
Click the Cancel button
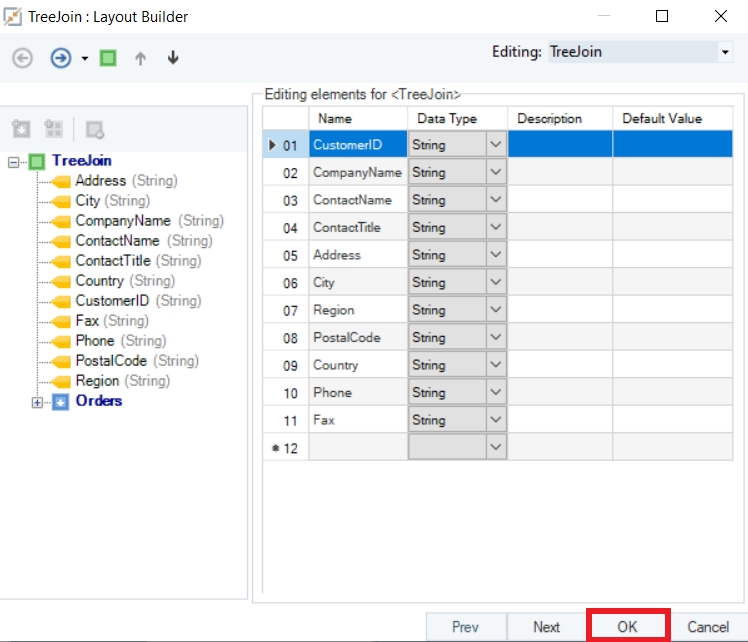(708, 627)
